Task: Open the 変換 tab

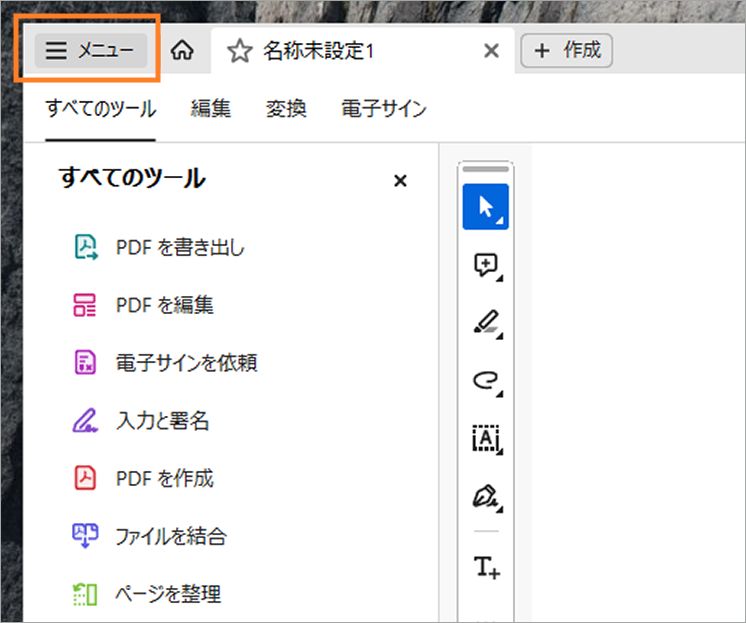Action: [x=286, y=109]
